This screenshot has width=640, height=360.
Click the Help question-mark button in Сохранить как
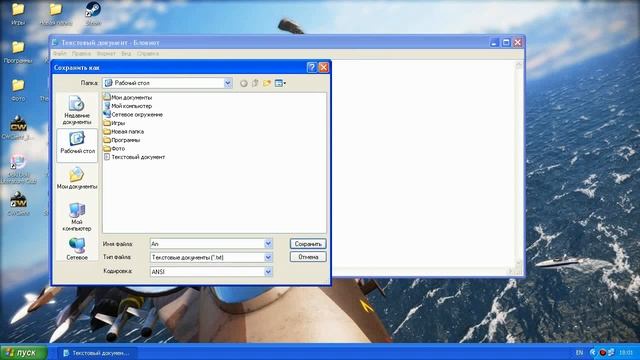coord(312,67)
